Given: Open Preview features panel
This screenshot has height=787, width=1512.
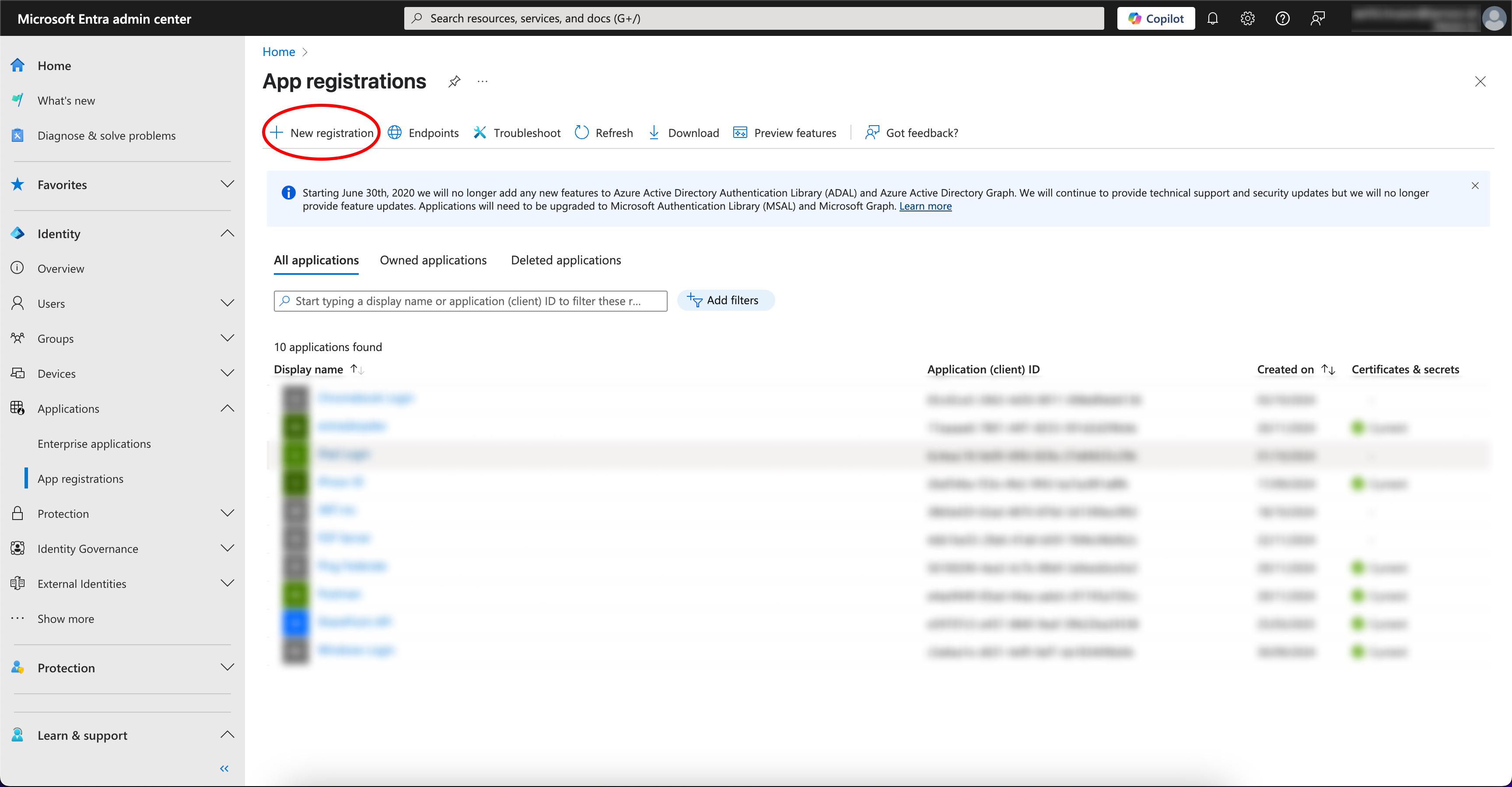Looking at the screenshot, I should [785, 133].
